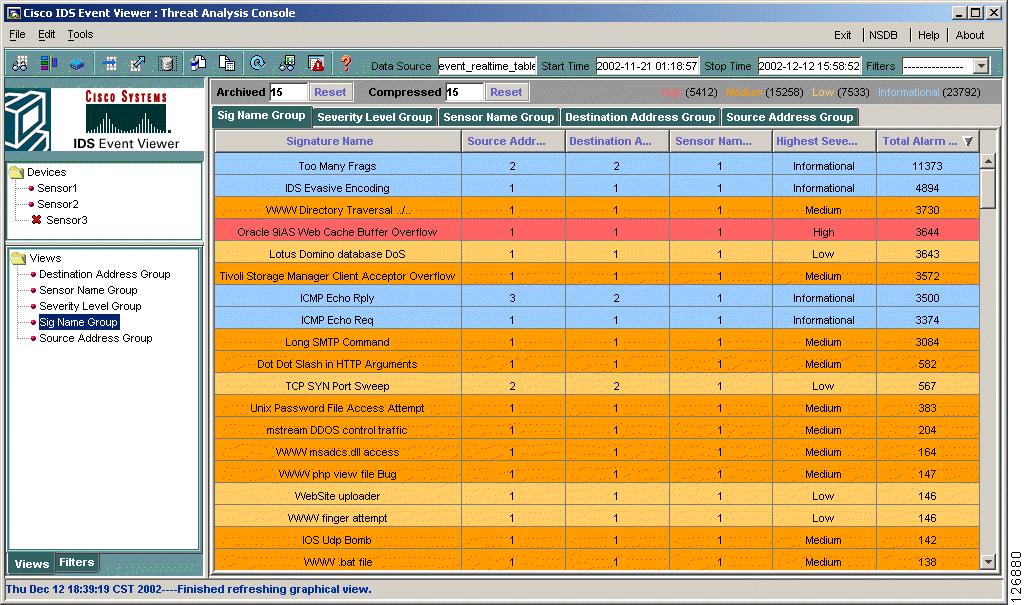The height and width of the screenshot is (605, 1025).
Task: Click the document import icon
Action: pyautogui.click(x=198, y=63)
